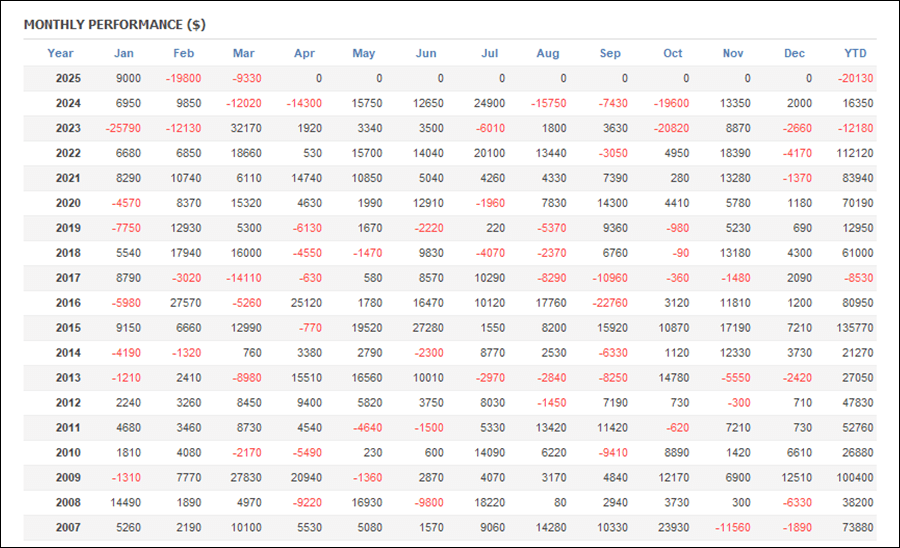Viewport: 900px width, 548px height.
Task: Select the 2009 year row label
Action: (68, 478)
